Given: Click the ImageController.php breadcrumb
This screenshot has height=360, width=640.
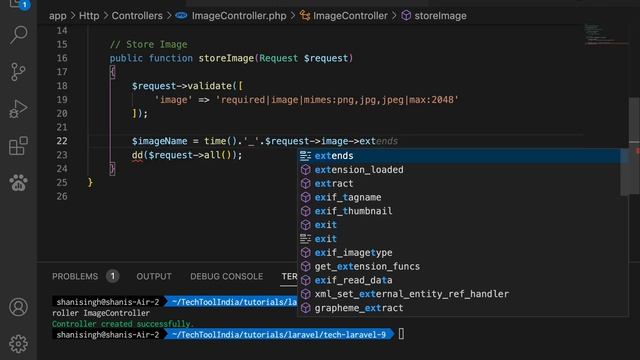Looking at the screenshot, I should (239, 16).
